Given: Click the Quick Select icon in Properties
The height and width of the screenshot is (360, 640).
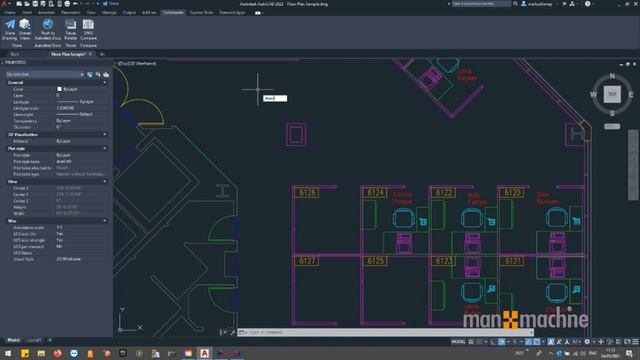Looking at the screenshot, I should point(106,74).
